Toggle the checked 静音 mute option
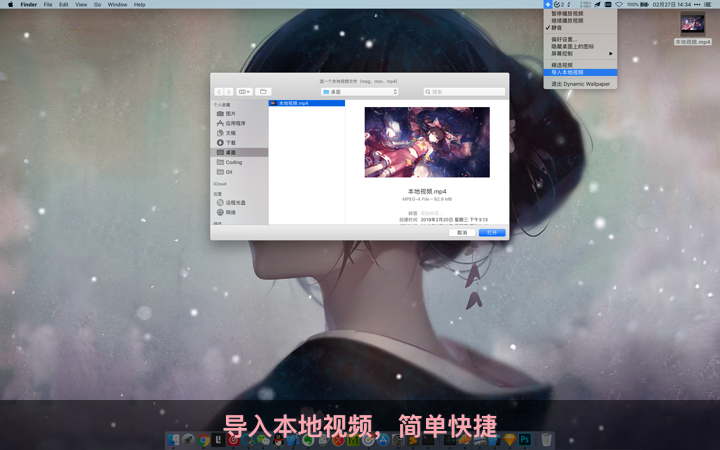The width and height of the screenshot is (720, 450). (x=580, y=28)
